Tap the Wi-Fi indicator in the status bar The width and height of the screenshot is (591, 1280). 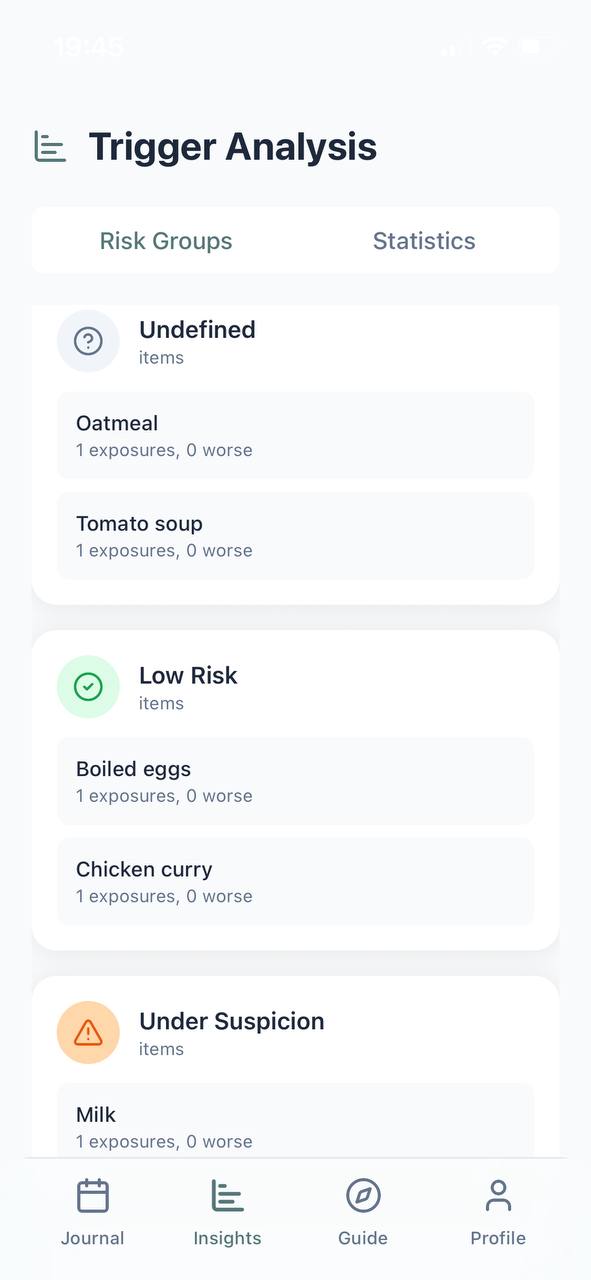point(494,46)
